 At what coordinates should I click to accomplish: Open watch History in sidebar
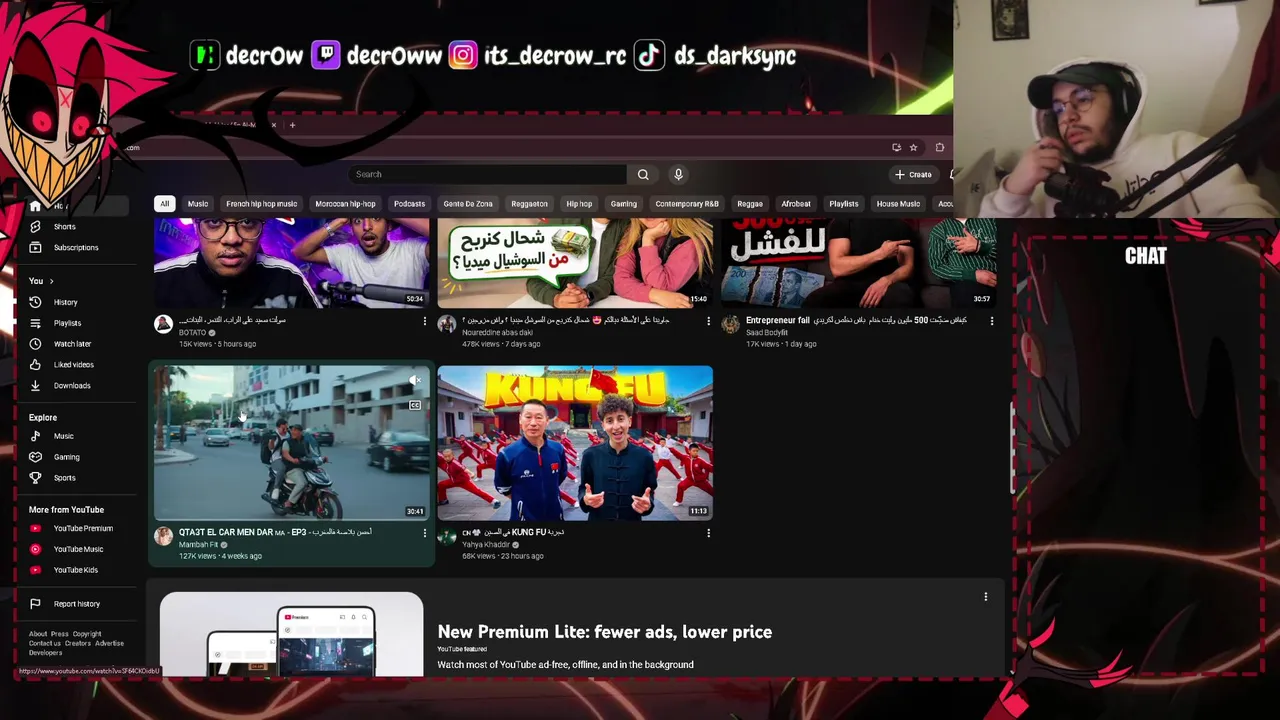click(64, 302)
